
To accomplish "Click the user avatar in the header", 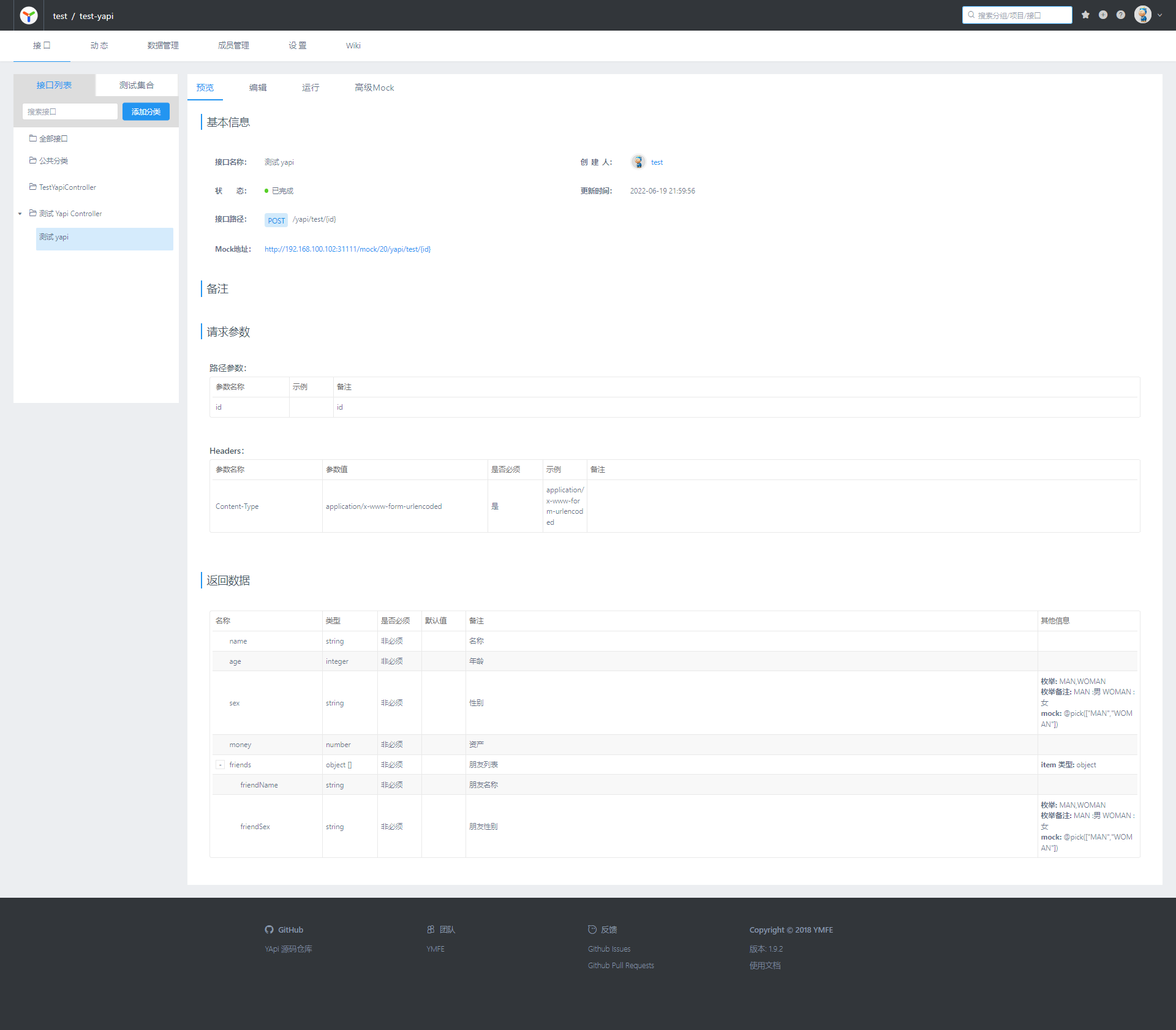I will [1142, 15].
